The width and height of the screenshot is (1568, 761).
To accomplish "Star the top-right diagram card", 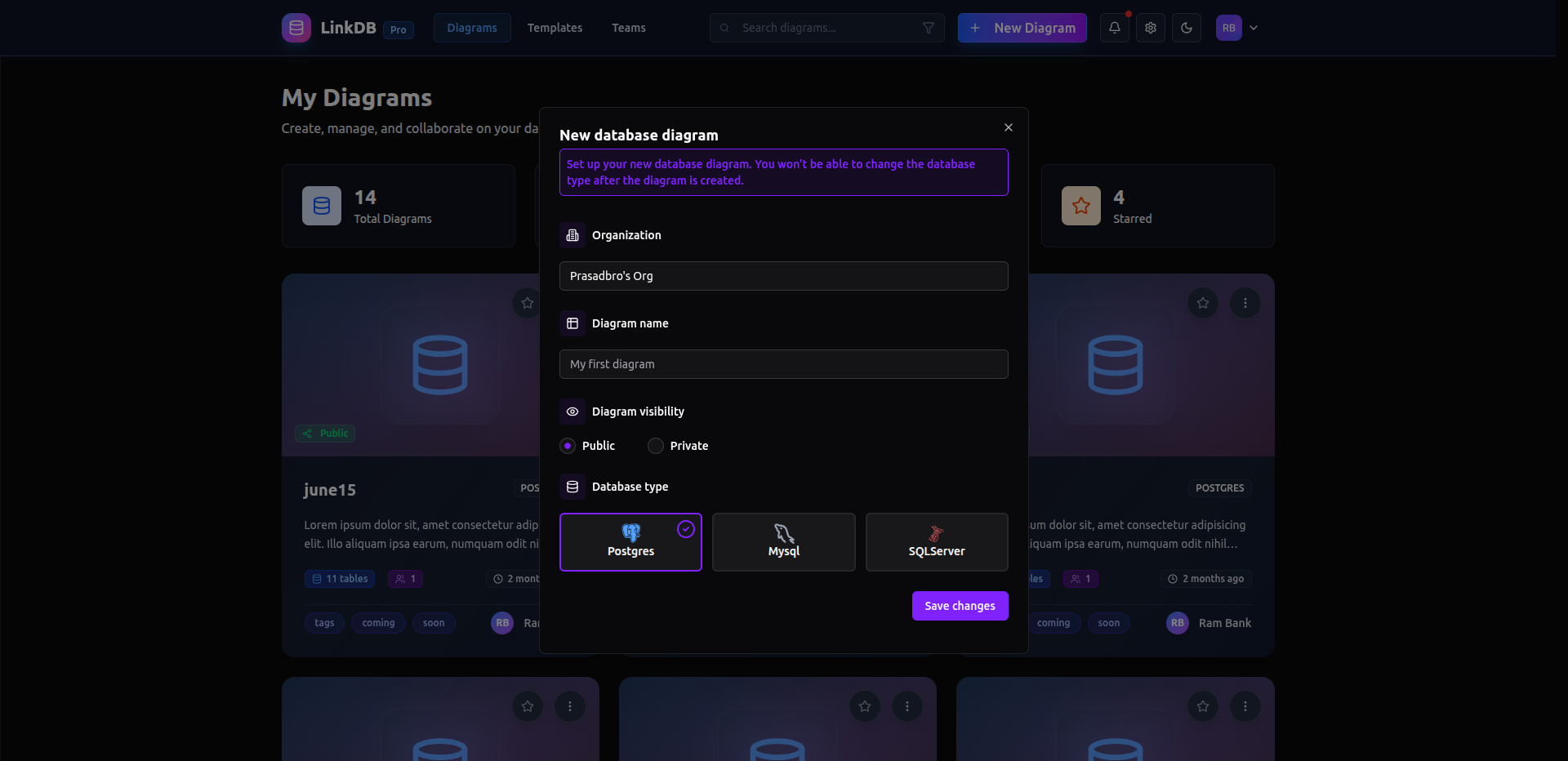I will [1203, 303].
